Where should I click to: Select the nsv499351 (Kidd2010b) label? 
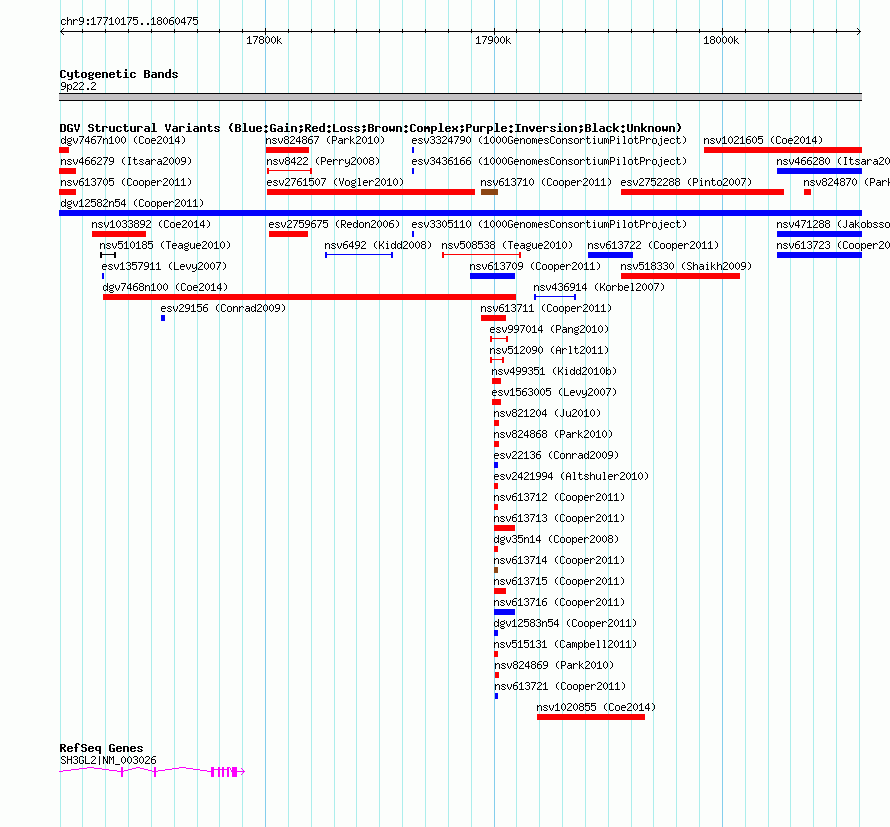tap(554, 371)
